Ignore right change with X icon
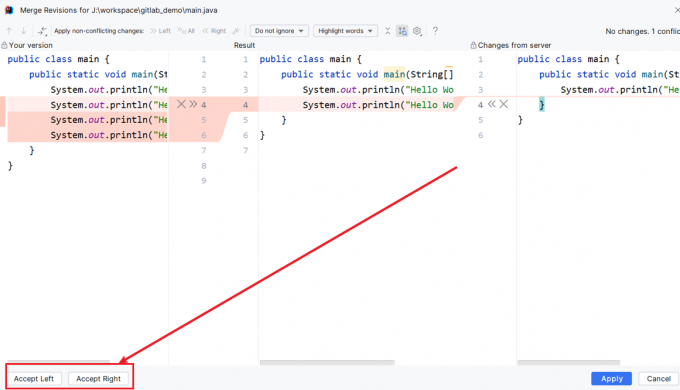Screen dimensions: 680x390 (503, 104)
